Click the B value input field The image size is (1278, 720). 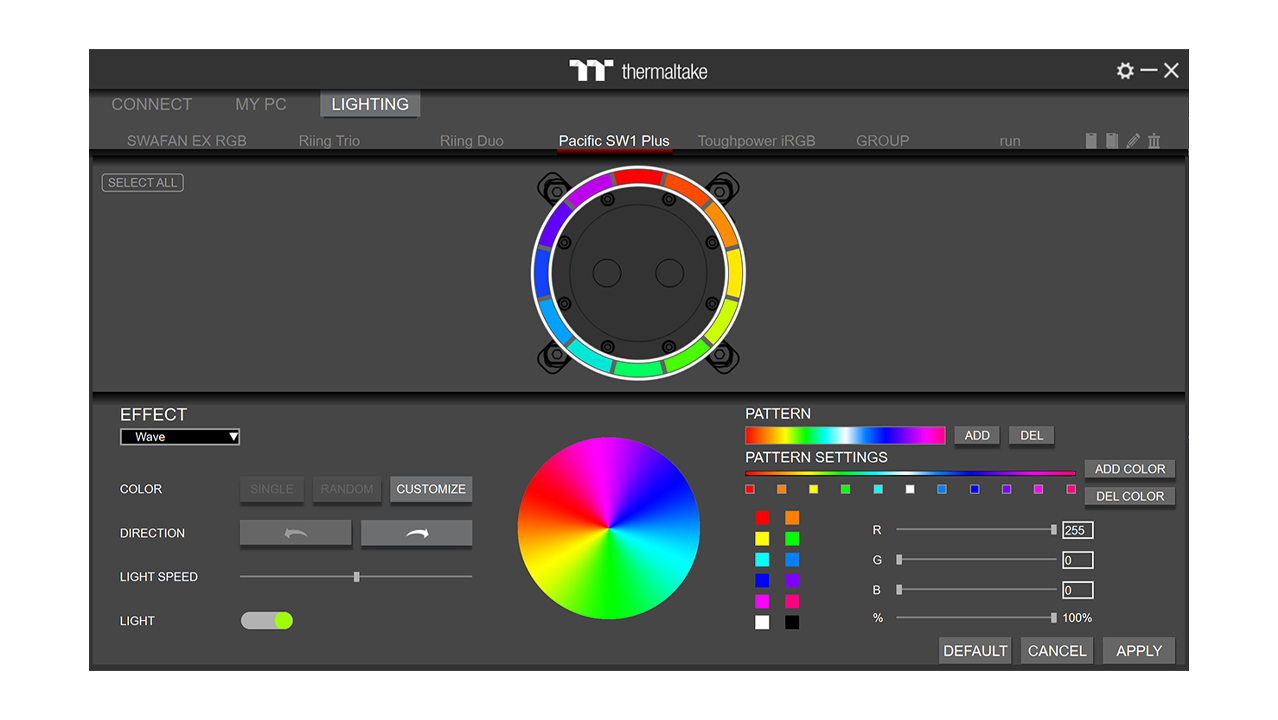pyautogui.click(x=1078, y=590)
